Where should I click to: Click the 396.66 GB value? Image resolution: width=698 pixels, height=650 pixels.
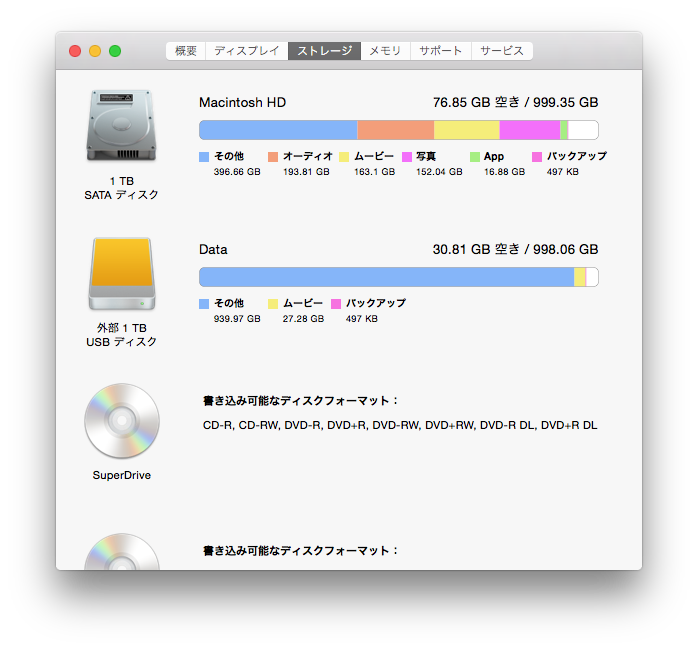pyautogui.click(x=237, y=172)
